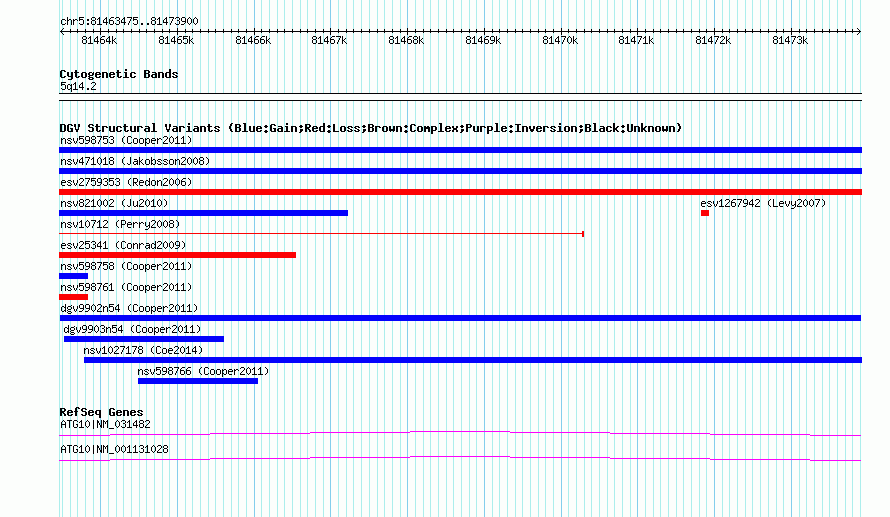Select the dgv9903n54 blue bar

[144, 339]
